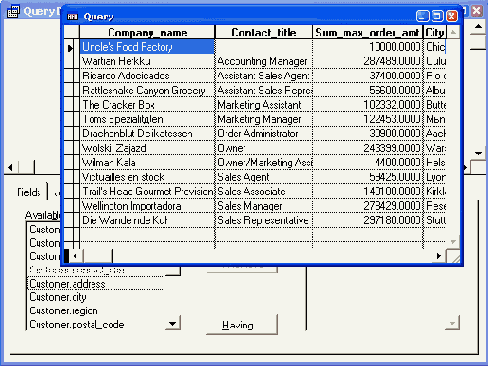Grab the results window size grip
The height and width of the screenshot is (366, 488).
click(x=453, y=256)
